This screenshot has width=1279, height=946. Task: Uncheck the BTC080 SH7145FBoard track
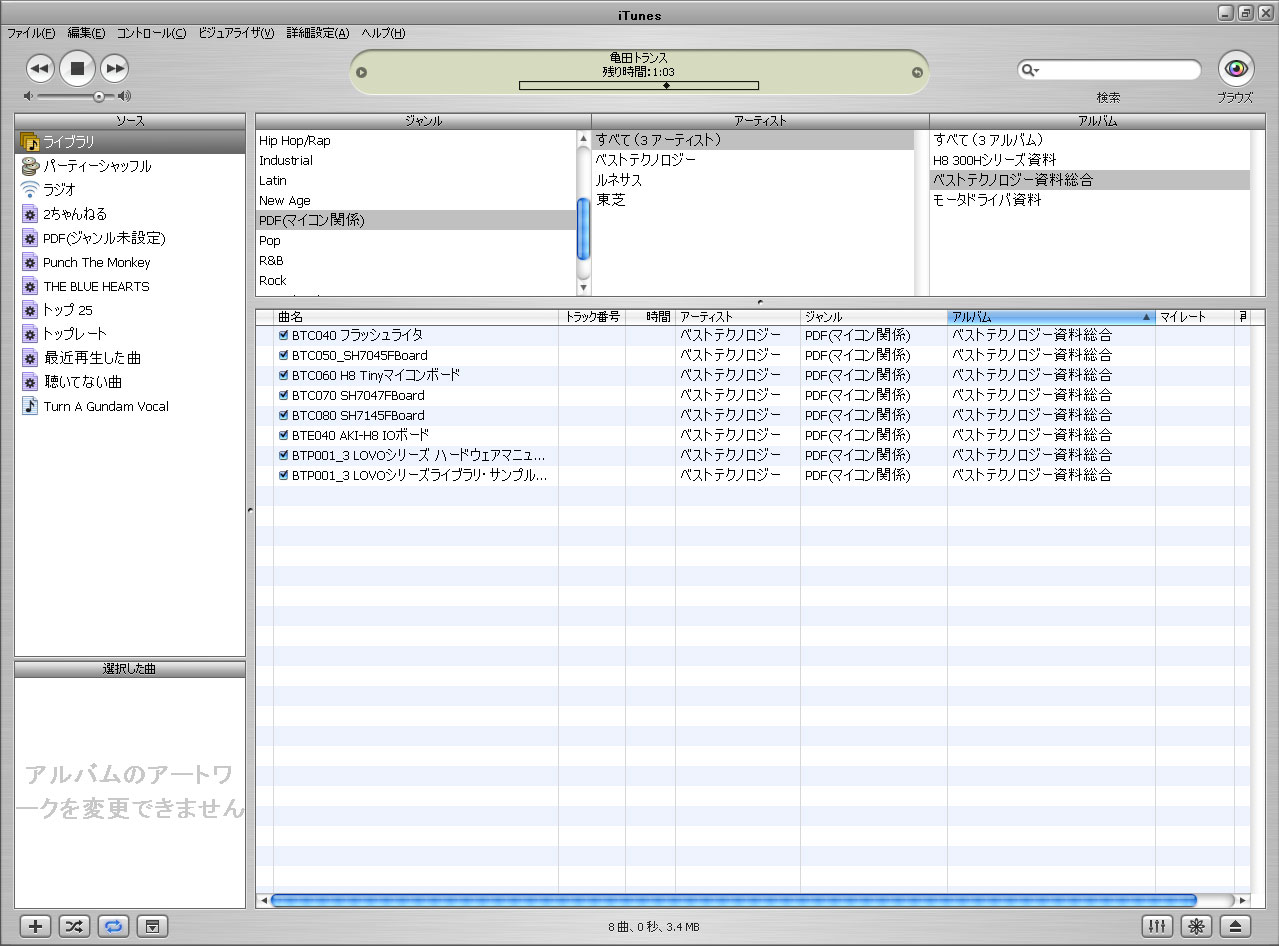tap(284, 415)
